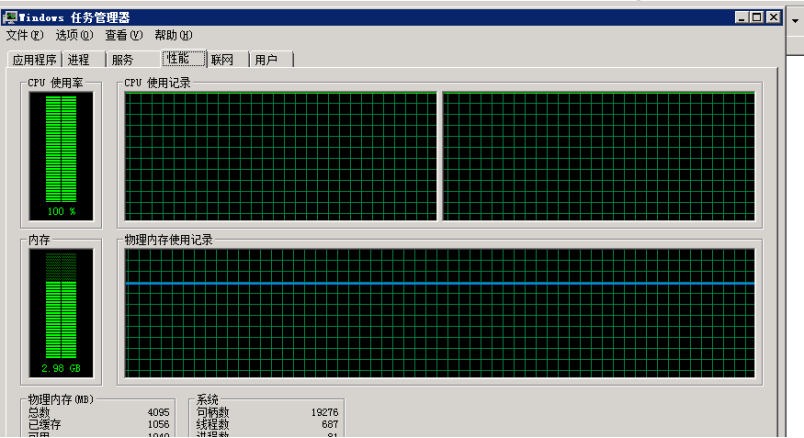Click the dropdown arrow beside the window
The image size is (804, 438).
point(795,21)
